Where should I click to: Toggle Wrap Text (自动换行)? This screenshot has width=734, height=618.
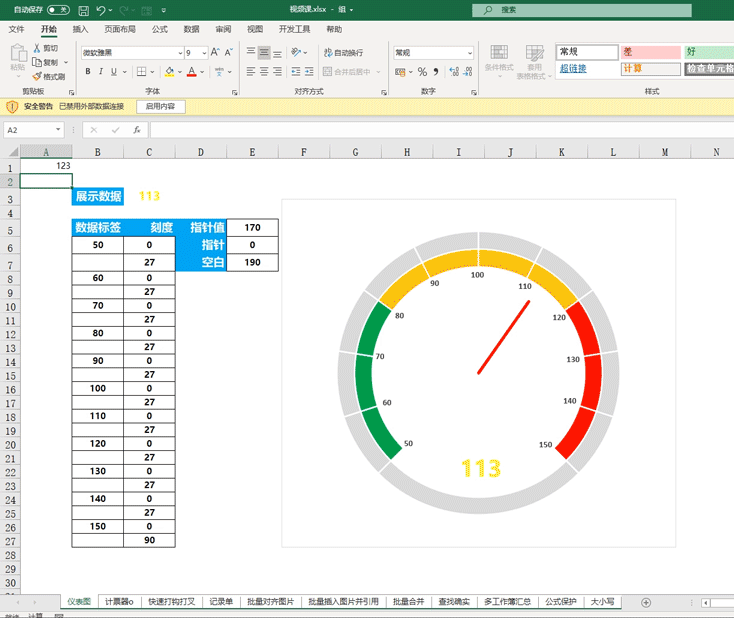point(343,52)
